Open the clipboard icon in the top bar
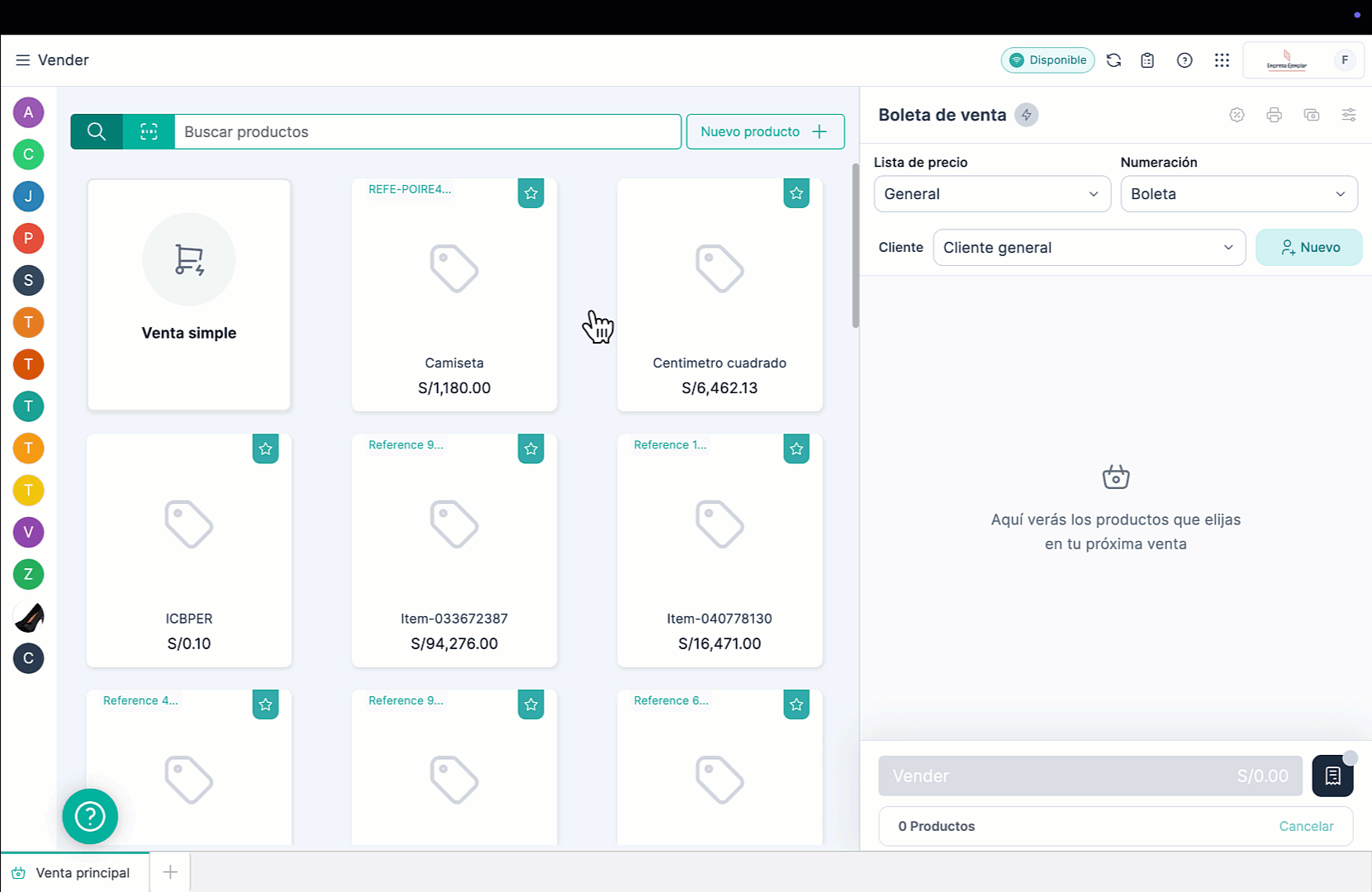Screen dimensions: 1372x892 click(x=1147, y=59)
